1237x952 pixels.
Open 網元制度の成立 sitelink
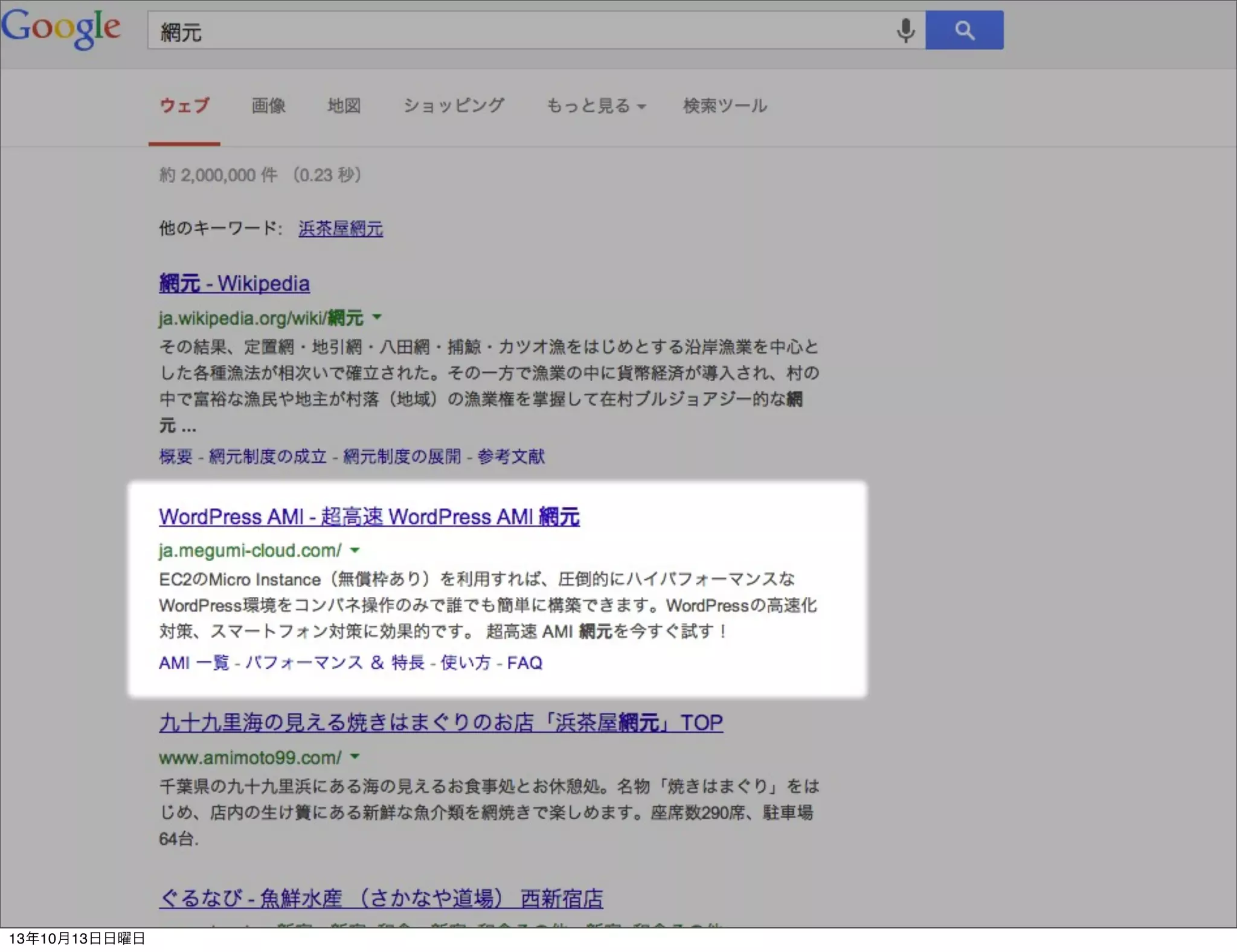tap(268, 456)
